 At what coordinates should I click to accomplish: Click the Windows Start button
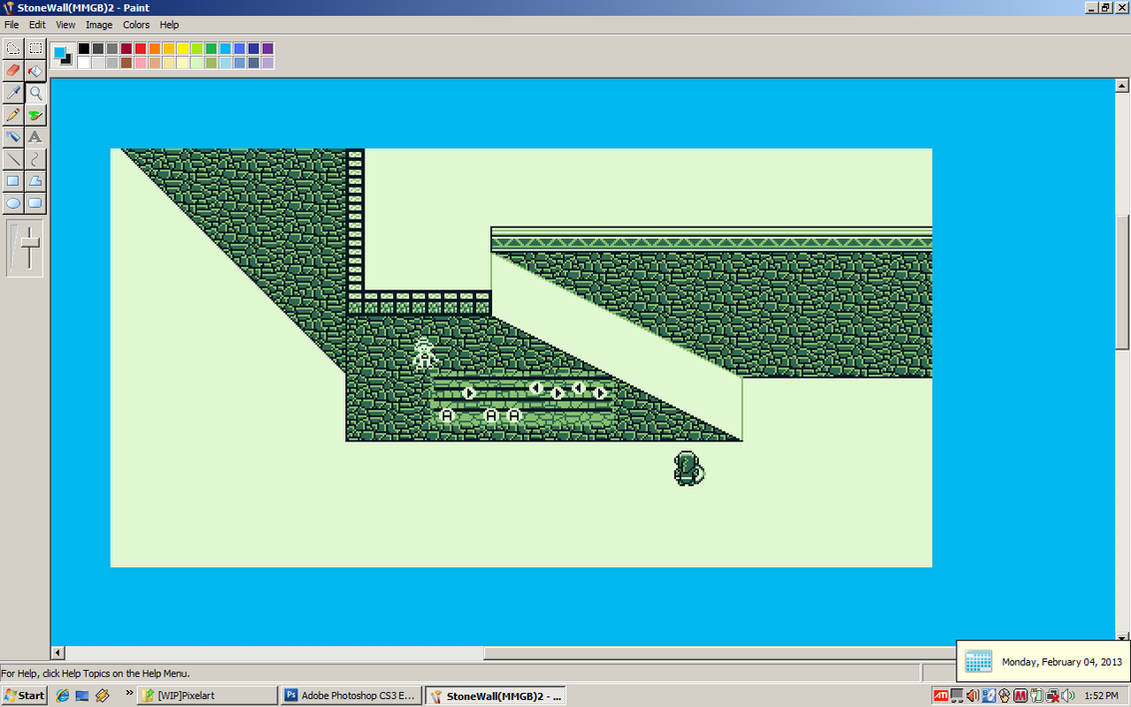click(x=24, y=695)
